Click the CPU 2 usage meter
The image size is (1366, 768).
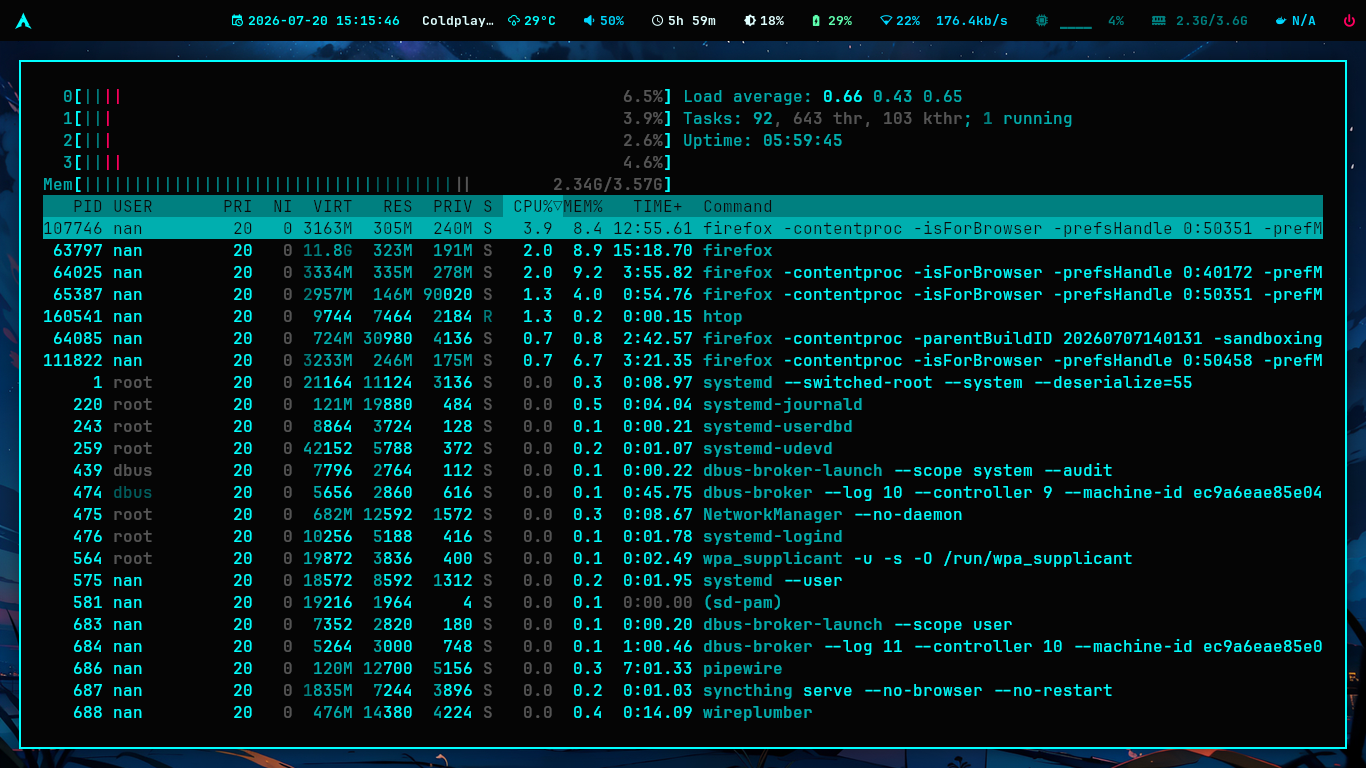point(368,140)
